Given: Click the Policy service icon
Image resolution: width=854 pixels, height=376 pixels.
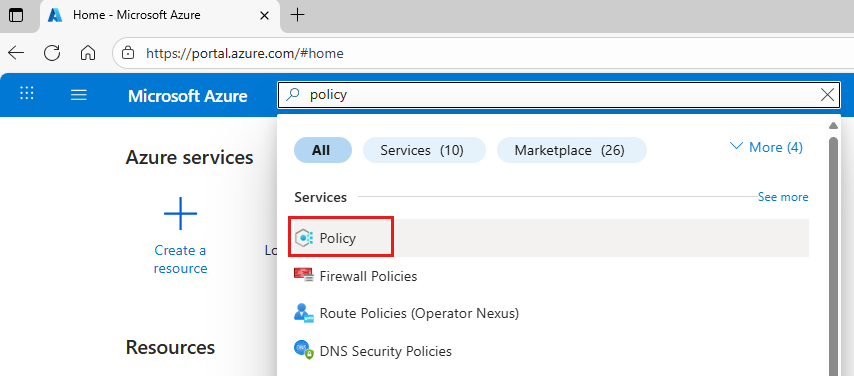Looking at the screenshot, I should [304, 238].
